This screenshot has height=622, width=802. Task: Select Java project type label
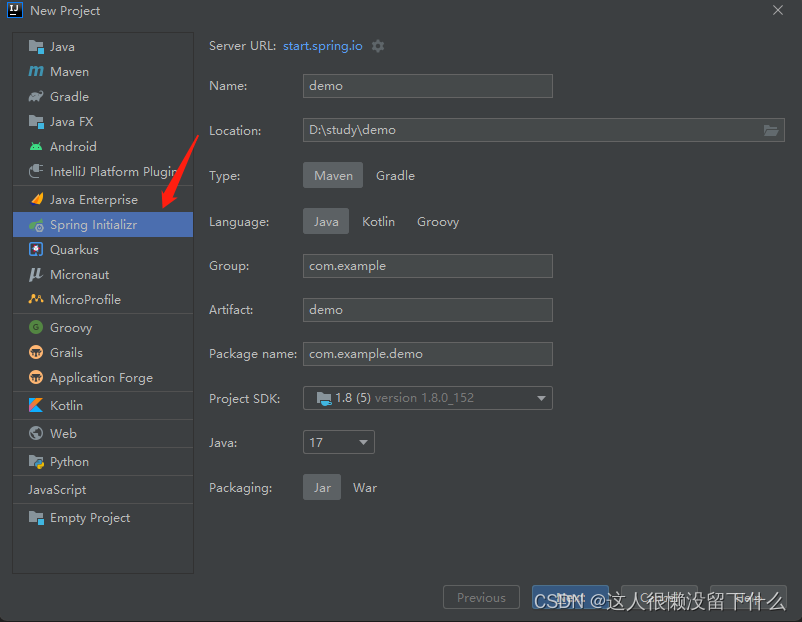coord(62,47)
